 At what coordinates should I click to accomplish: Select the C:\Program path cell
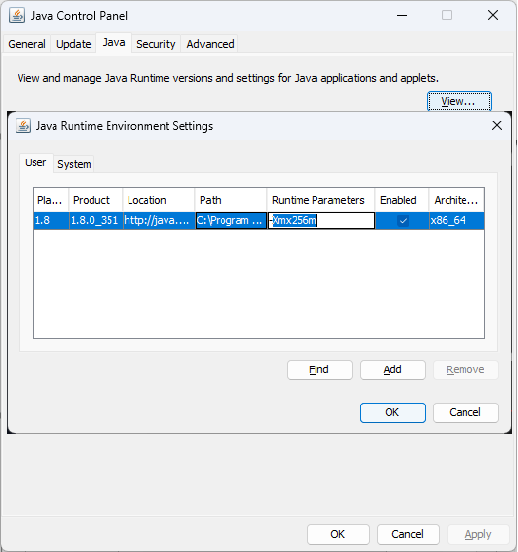(231, 221)
